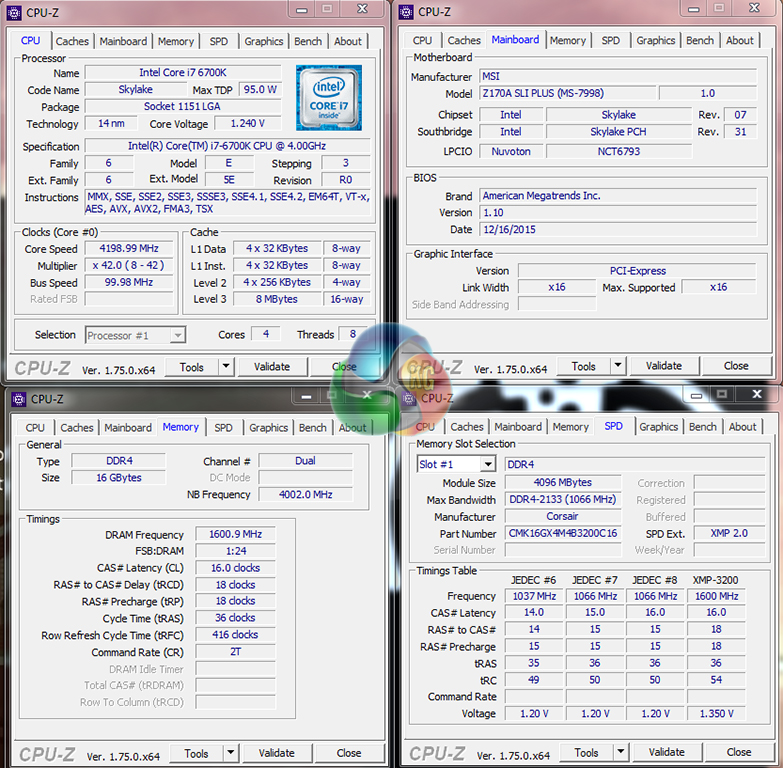Screen dimensions: 783x768
Task: Open SPD tab in the Memory window
Action: [223, 428]
